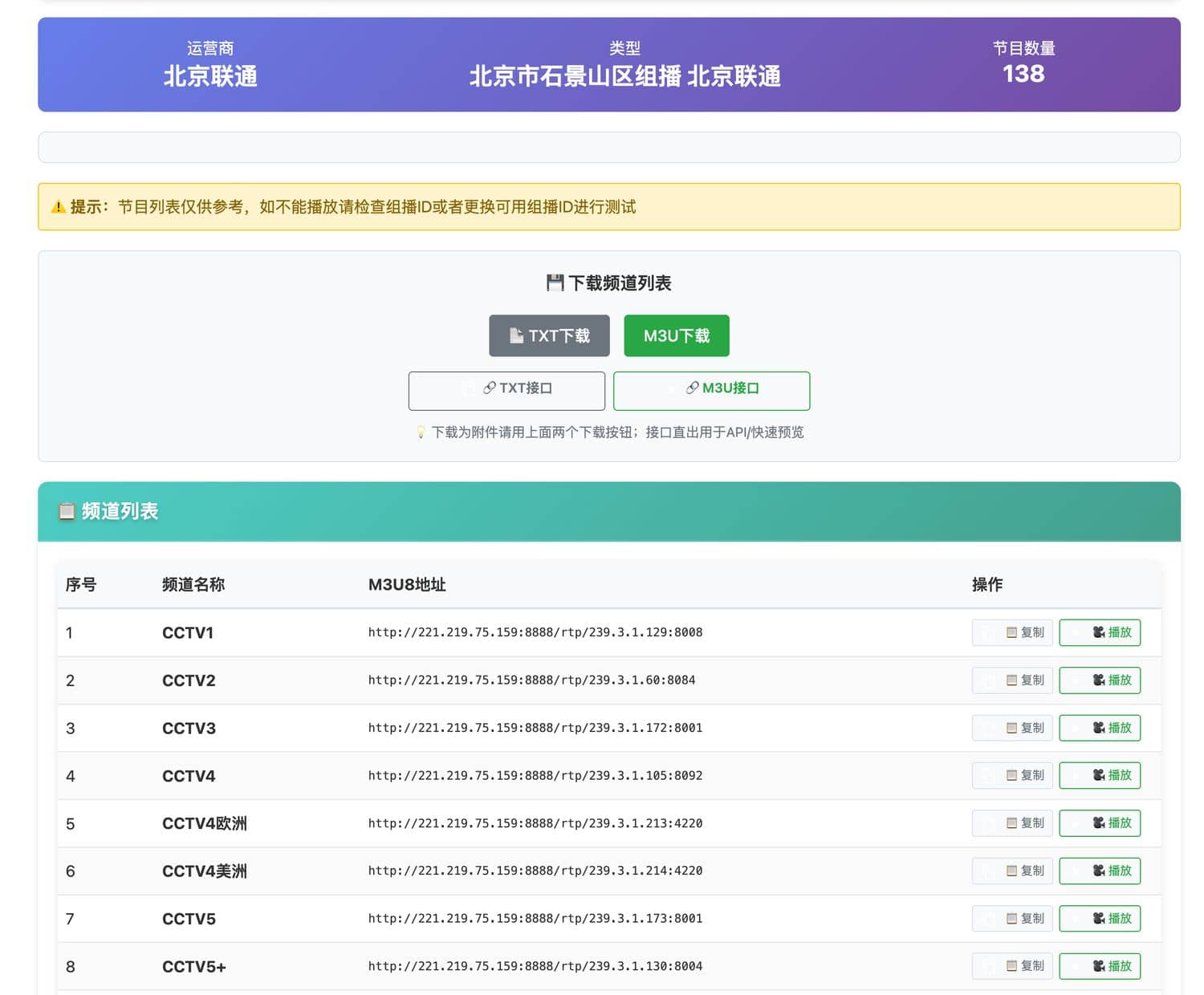Click the CCTV3 URL ending 239.3.1.172:8001
1204x995 pixels.
[535, 728]
